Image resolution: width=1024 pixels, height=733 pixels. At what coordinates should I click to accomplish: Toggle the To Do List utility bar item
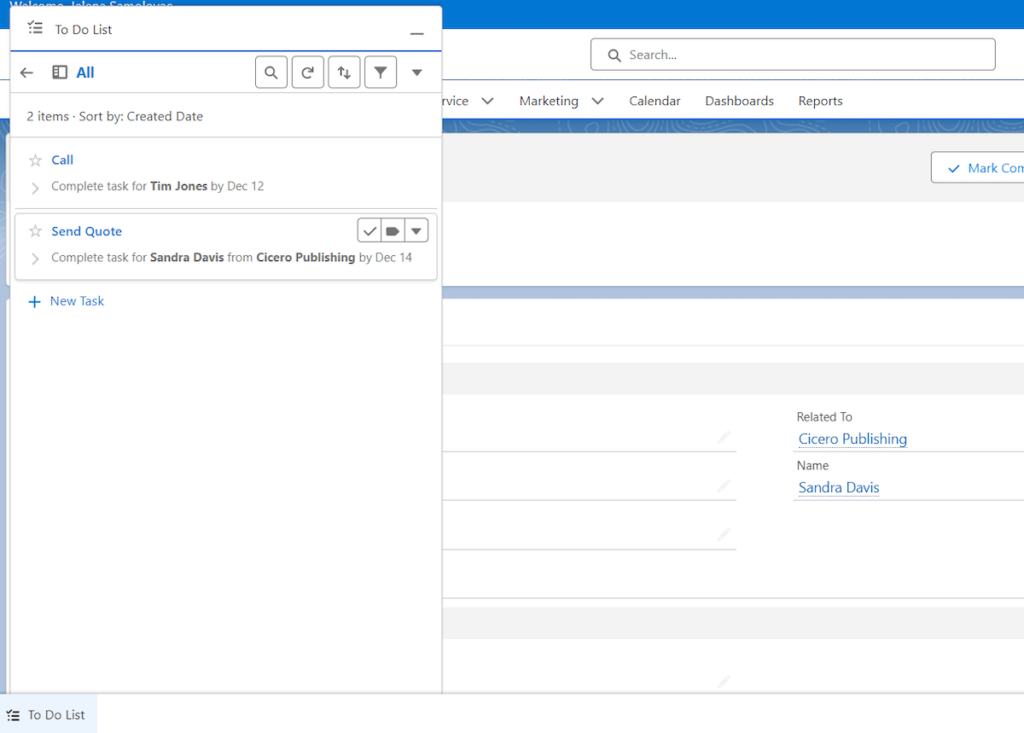click(48, 714)
